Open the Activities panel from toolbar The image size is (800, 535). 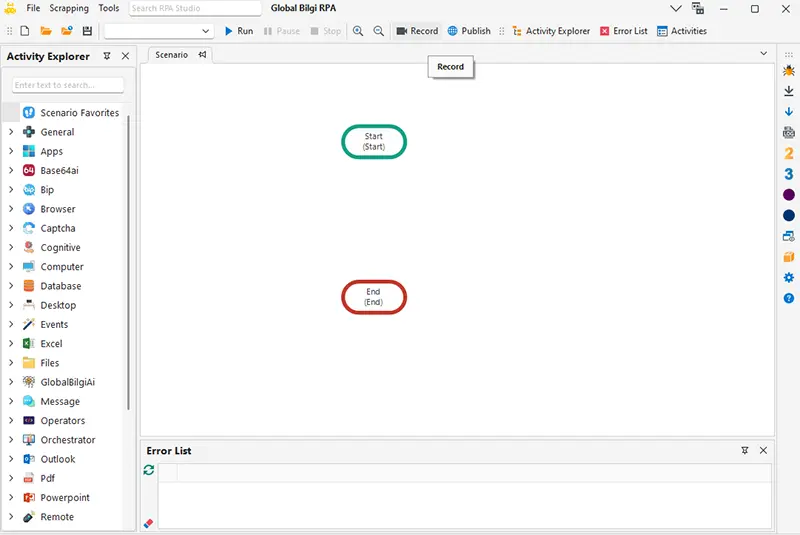point(682,31)
